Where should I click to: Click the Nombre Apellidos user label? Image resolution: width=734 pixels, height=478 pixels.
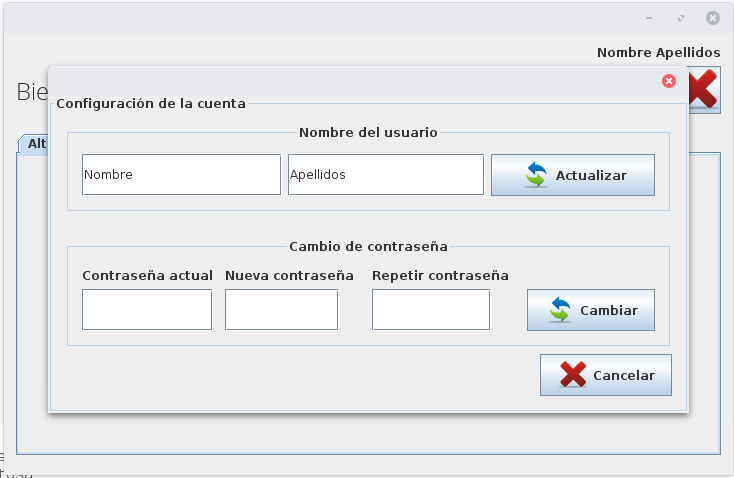tap(658, 52)
